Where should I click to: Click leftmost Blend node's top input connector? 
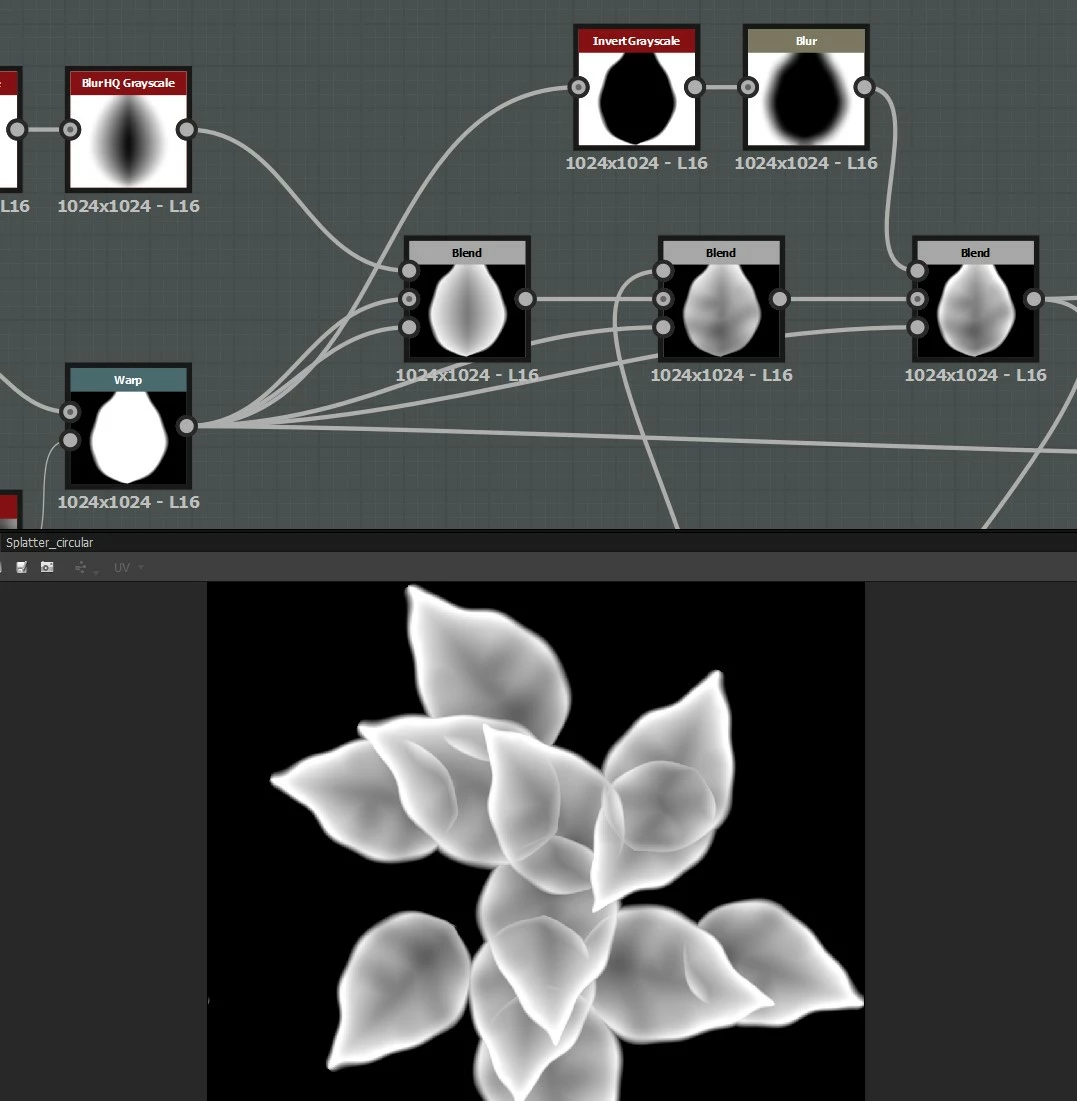409,270
